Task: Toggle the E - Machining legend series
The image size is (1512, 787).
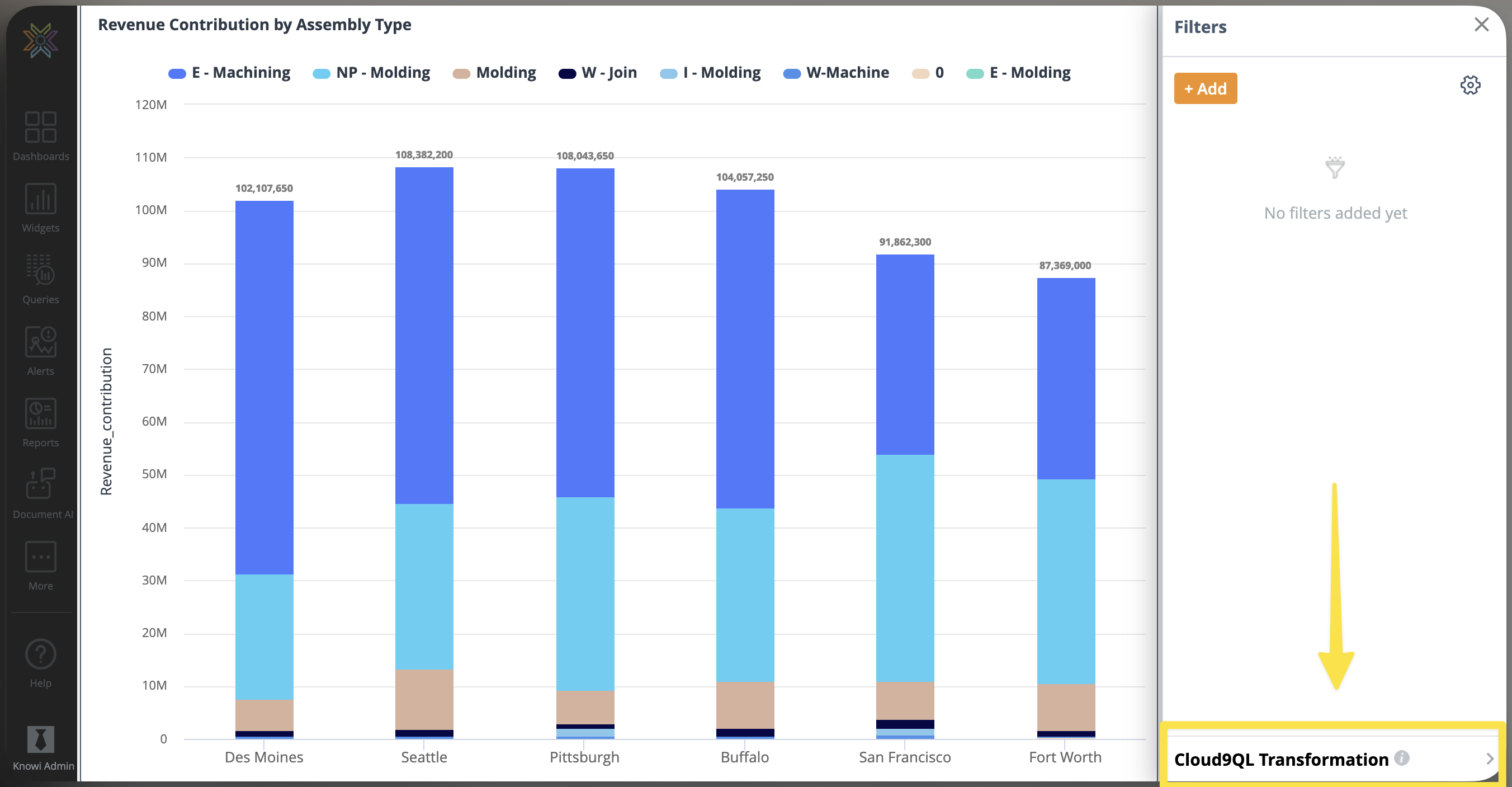Action: click(x=229, y=73)
